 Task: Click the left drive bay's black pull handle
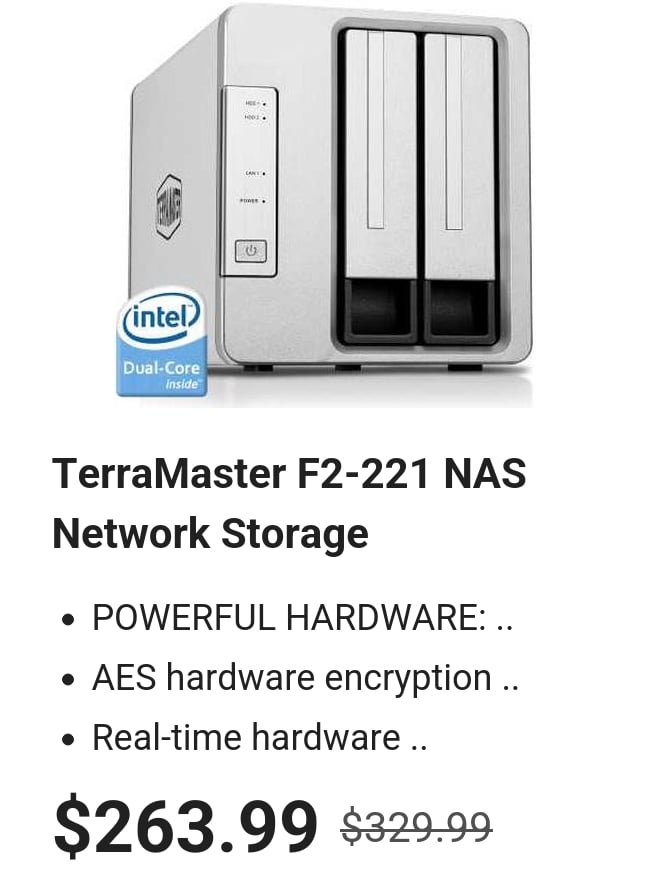point(380,311)
